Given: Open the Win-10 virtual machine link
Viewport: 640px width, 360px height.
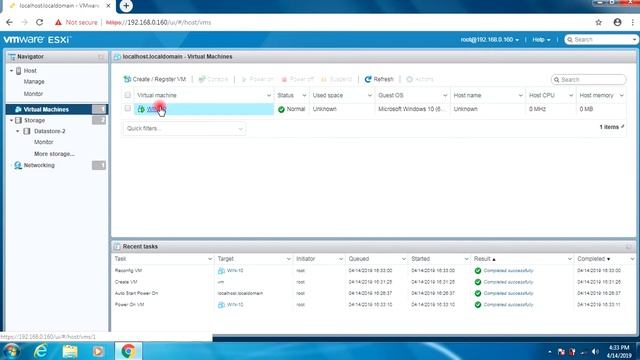Looking at the screenshot, I should (155, 109).
